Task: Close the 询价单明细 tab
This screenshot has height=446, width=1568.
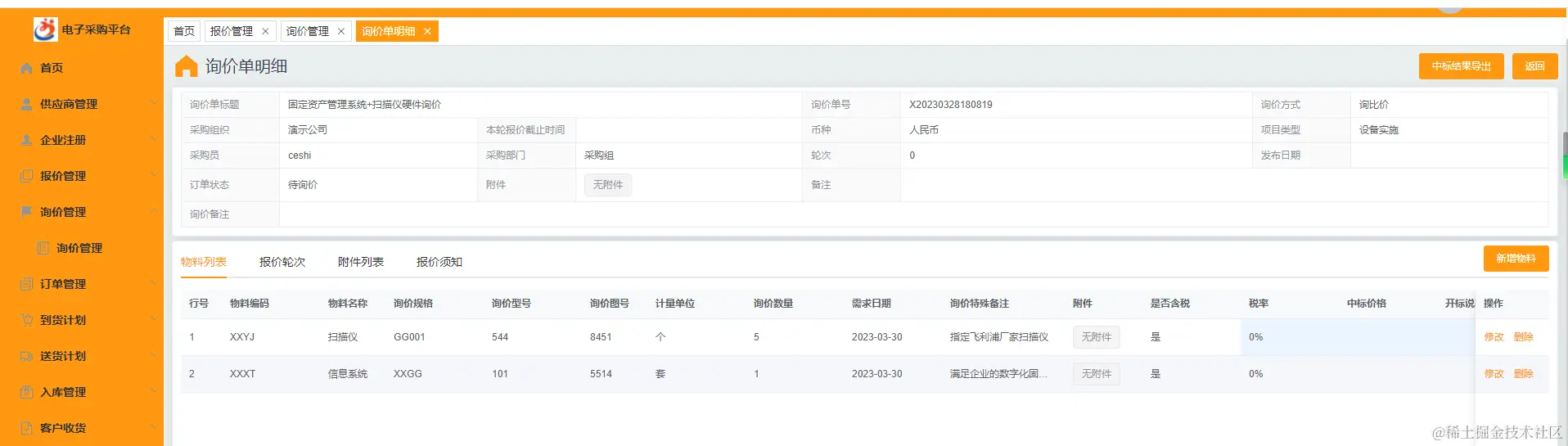Action: tap(427, 31)
